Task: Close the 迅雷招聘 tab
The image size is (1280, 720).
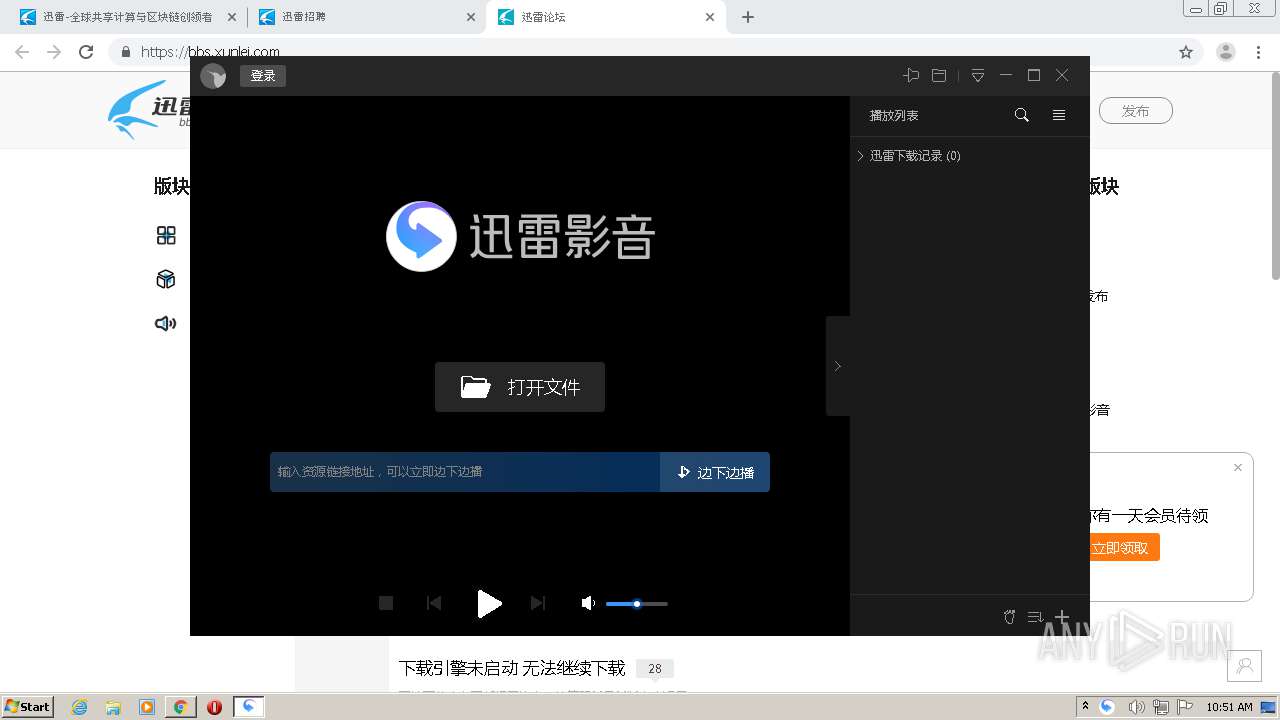Action: click(471, 17)
